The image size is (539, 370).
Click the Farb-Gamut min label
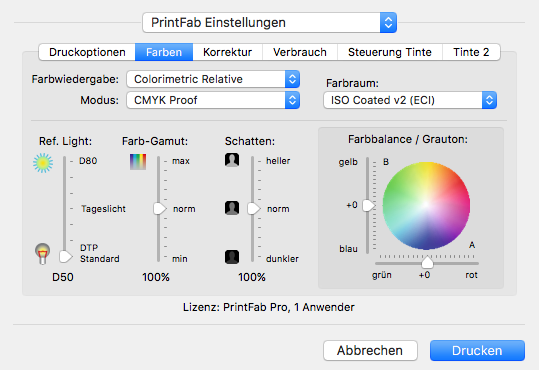point(180,259)
